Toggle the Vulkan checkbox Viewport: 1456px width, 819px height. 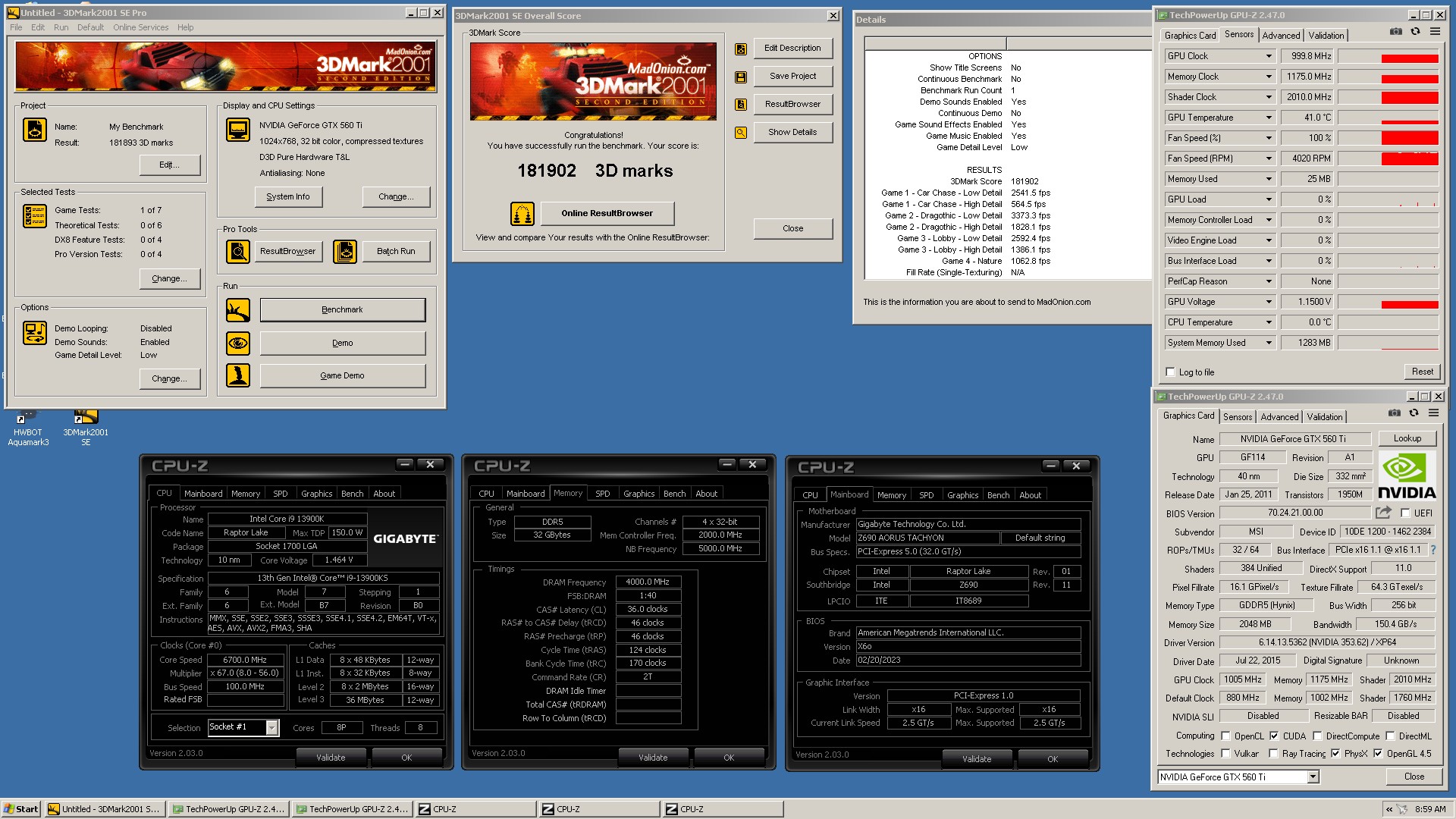[x=1225, y=753]
